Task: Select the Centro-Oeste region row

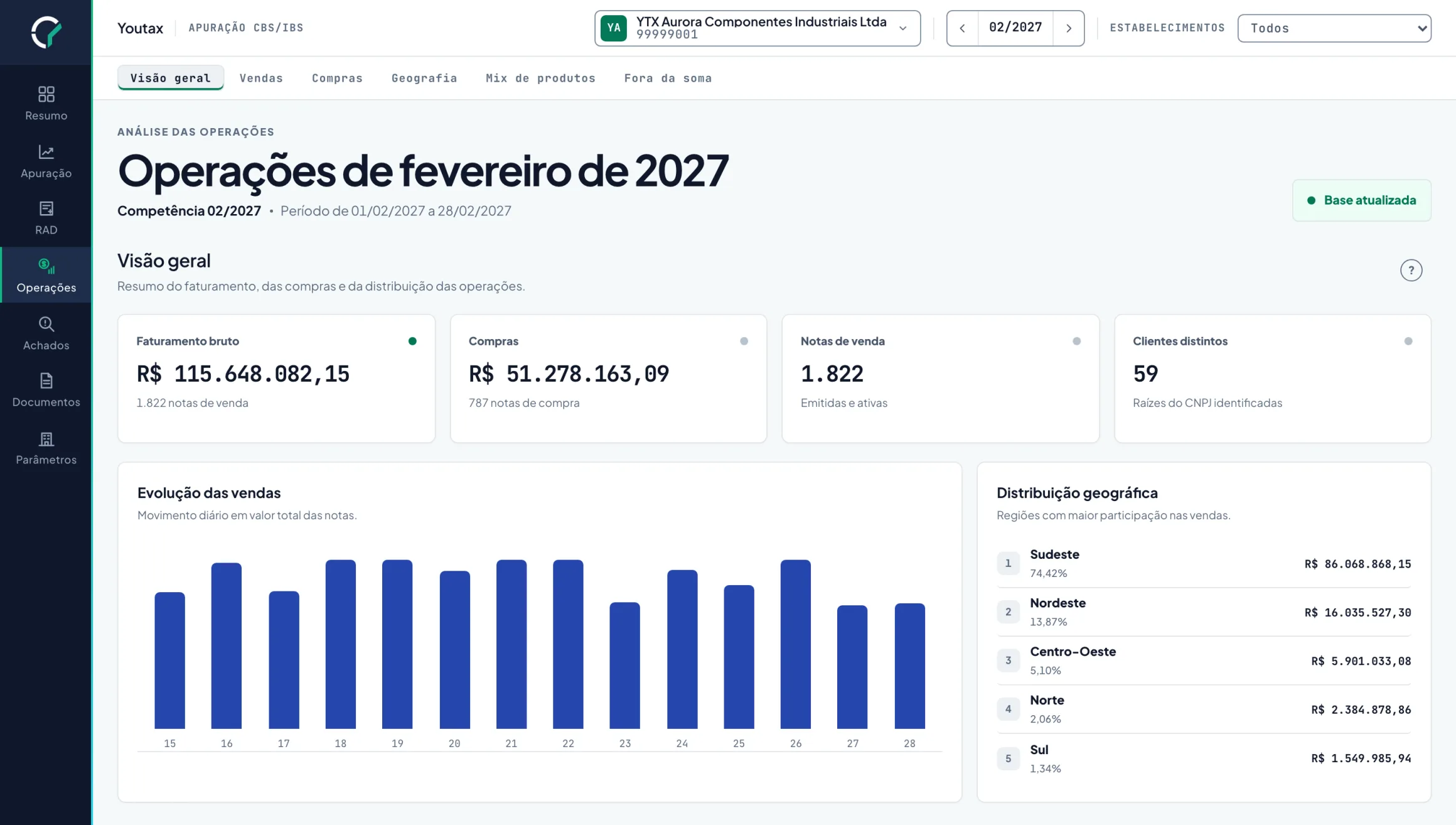Action: point(1204,661)
